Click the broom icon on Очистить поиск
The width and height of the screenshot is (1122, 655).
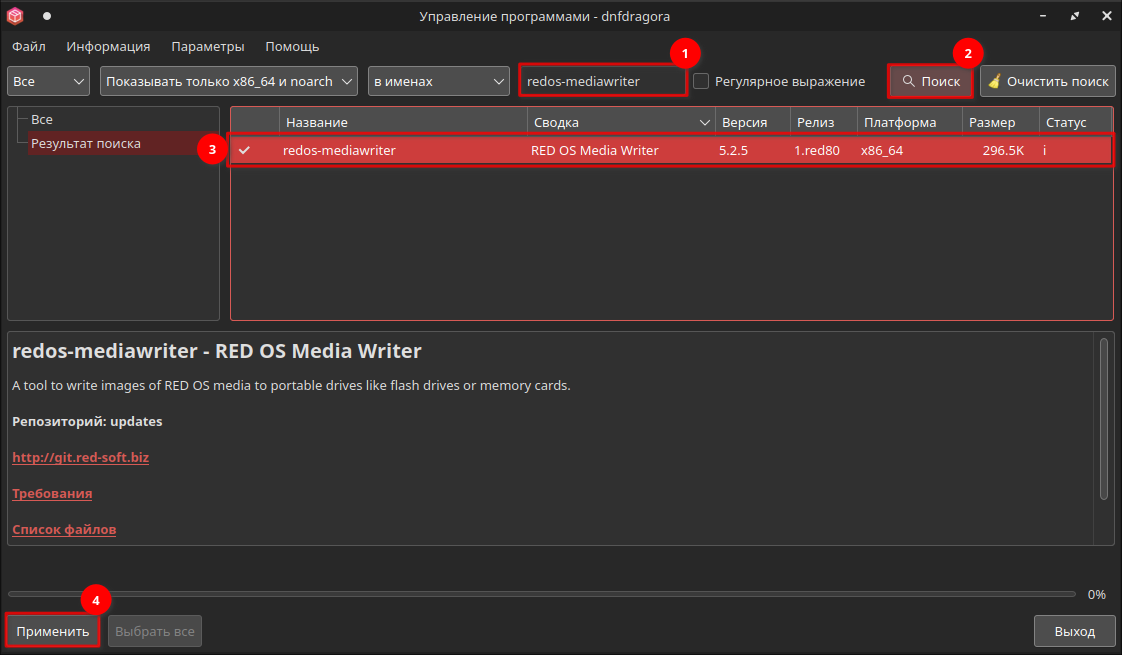pos(994,81)
